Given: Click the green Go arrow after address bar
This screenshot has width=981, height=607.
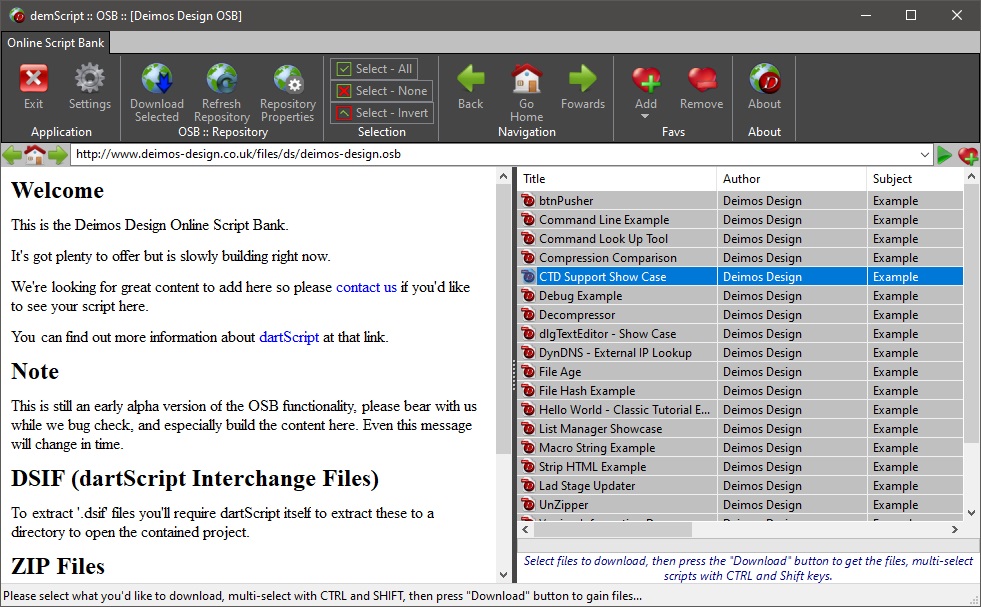Looking at the screenshot, I should pos(944,155).
